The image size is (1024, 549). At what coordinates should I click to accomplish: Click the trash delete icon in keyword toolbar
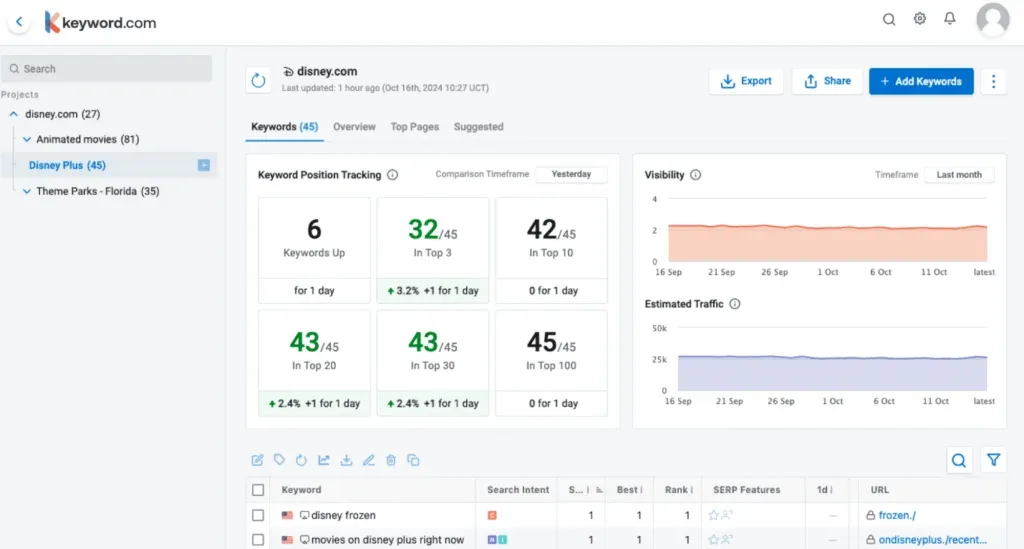[391, 460]
